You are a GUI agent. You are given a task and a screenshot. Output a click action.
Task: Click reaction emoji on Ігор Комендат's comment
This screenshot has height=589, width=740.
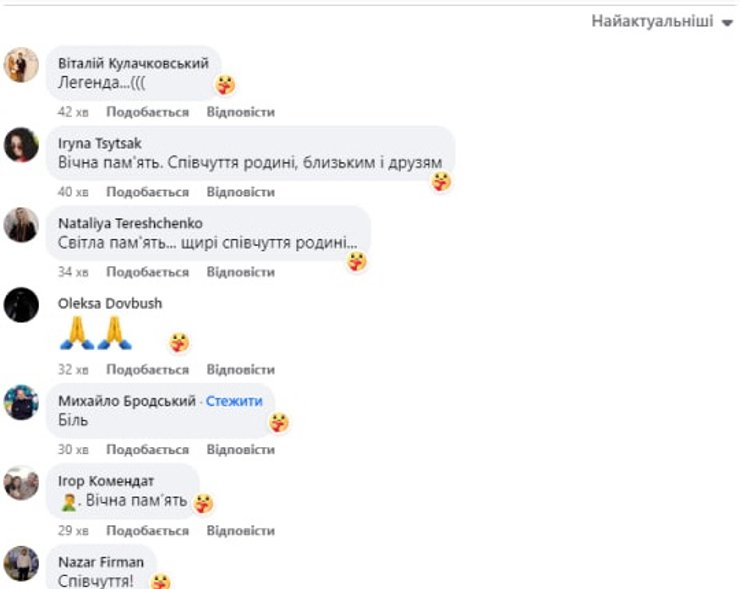tap(203, 504)
